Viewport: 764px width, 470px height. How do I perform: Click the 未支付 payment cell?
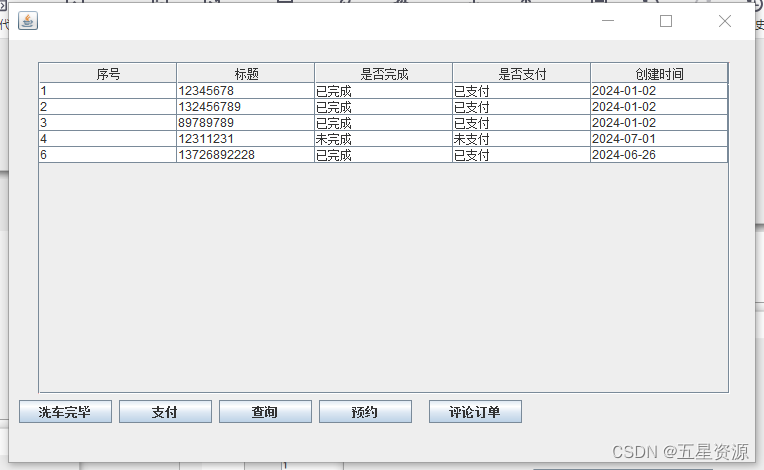(x=521, y=139)
